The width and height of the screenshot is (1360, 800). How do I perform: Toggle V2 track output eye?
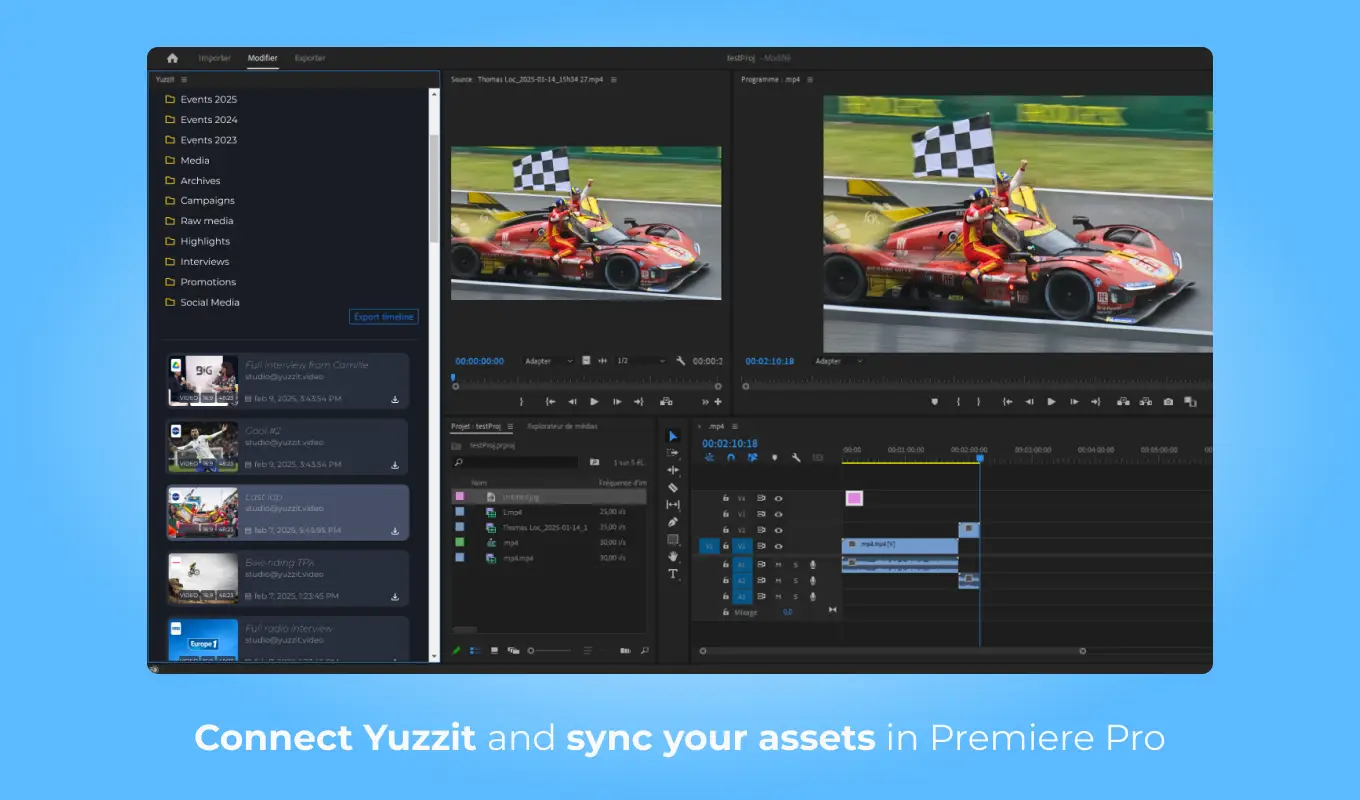(778, 530)
